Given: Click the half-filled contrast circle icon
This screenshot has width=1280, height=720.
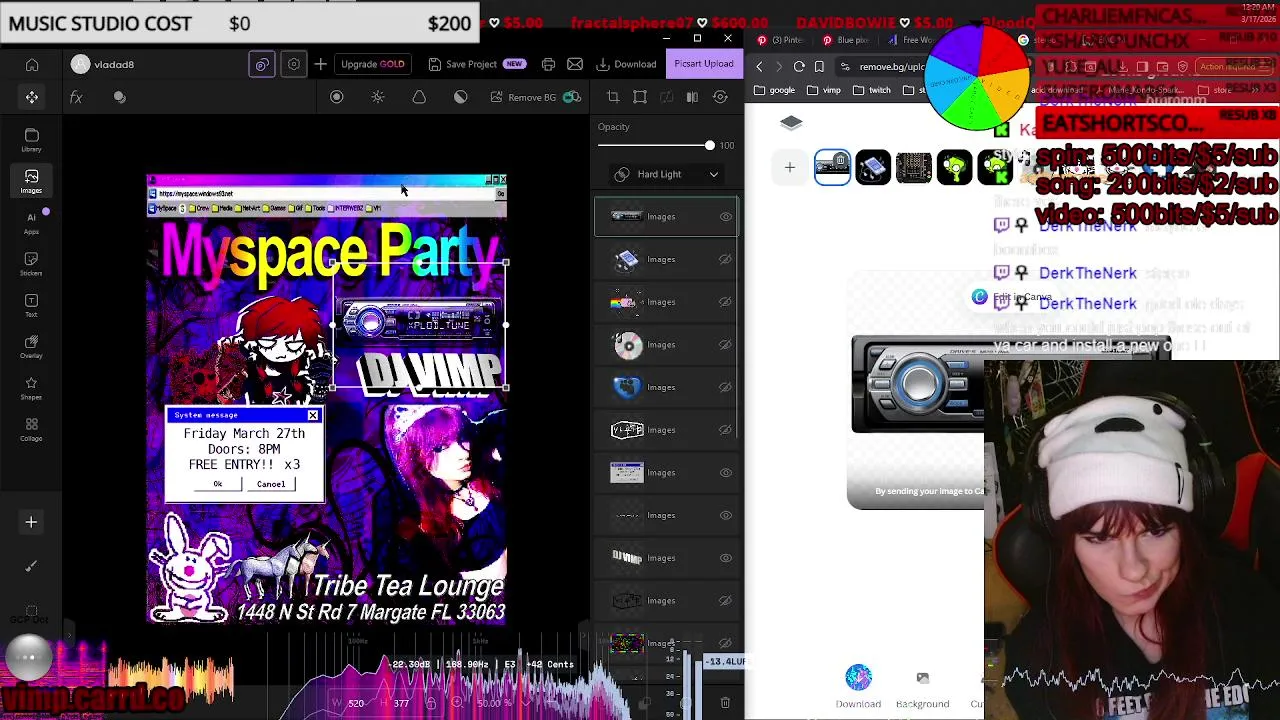Looking at the screenshot, I should 461,97.
